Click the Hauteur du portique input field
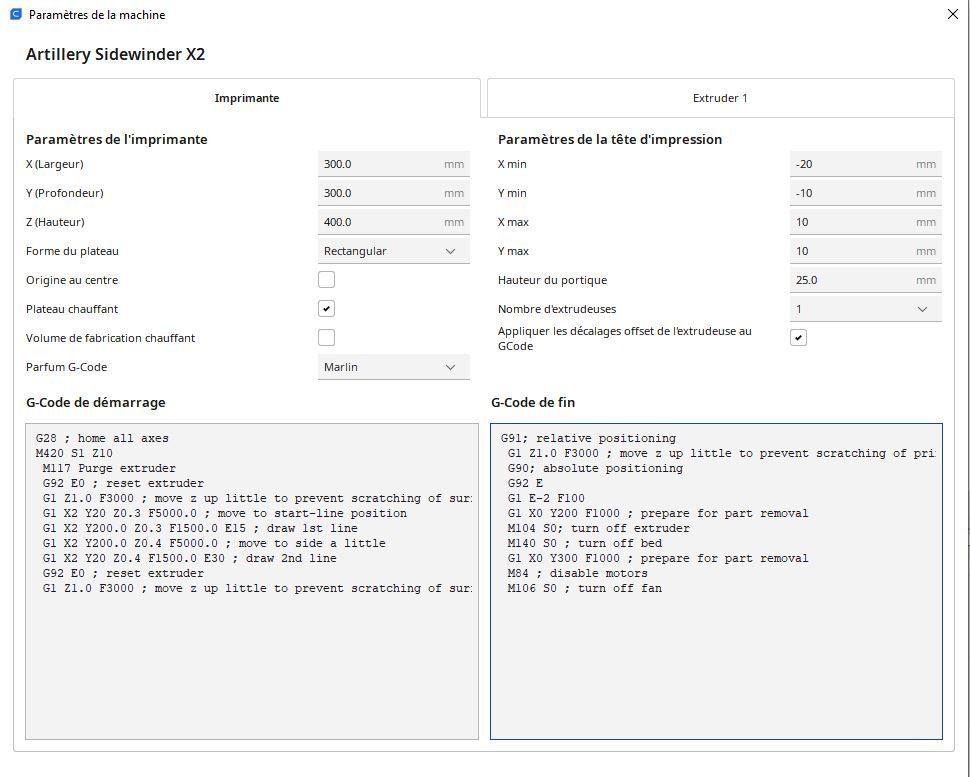This screenshot has width=970, height=777. 865,280
